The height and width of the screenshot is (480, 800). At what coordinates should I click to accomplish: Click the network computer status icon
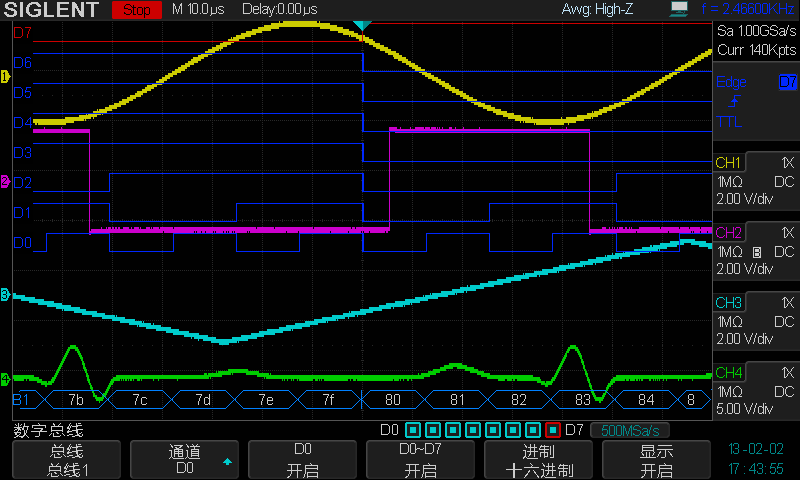(680, 10)
